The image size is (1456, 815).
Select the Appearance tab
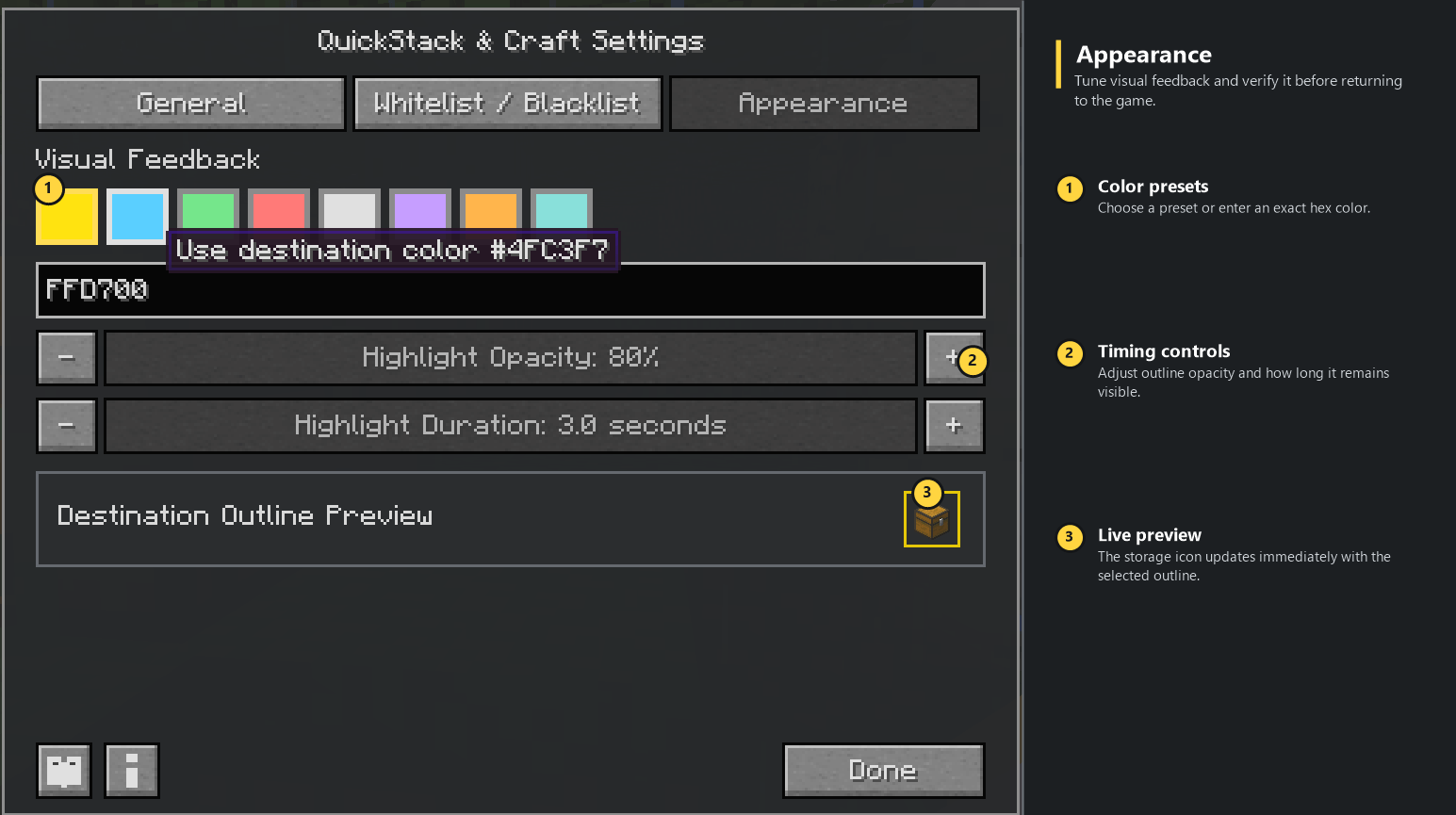point(825,104)
